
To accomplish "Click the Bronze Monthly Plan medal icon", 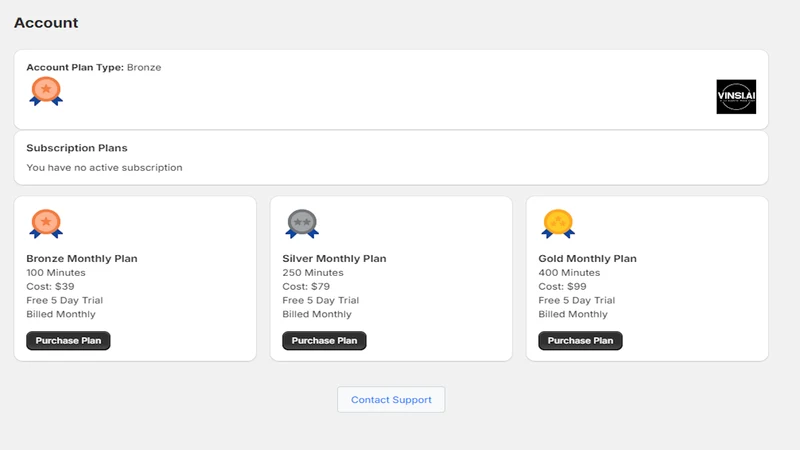I will point(46,223).
